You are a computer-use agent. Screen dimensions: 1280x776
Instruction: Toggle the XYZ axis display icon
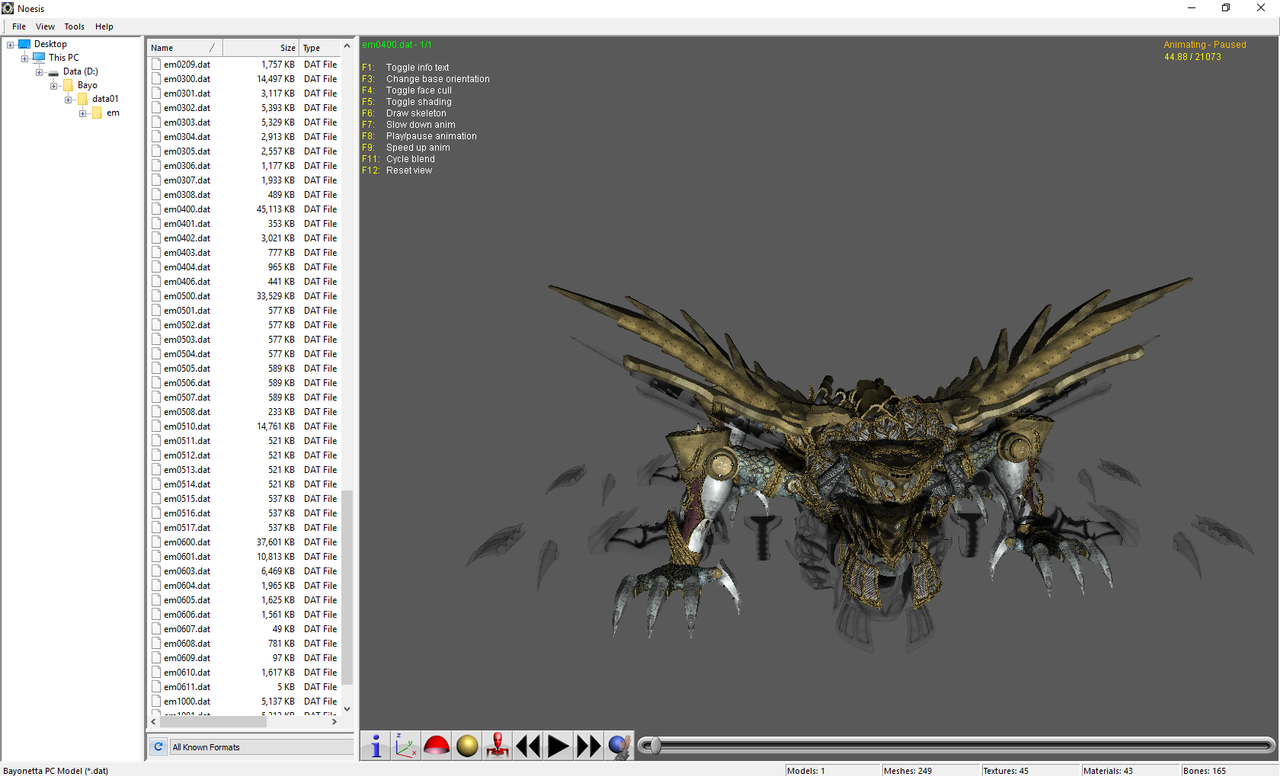(x=406, y=745)
